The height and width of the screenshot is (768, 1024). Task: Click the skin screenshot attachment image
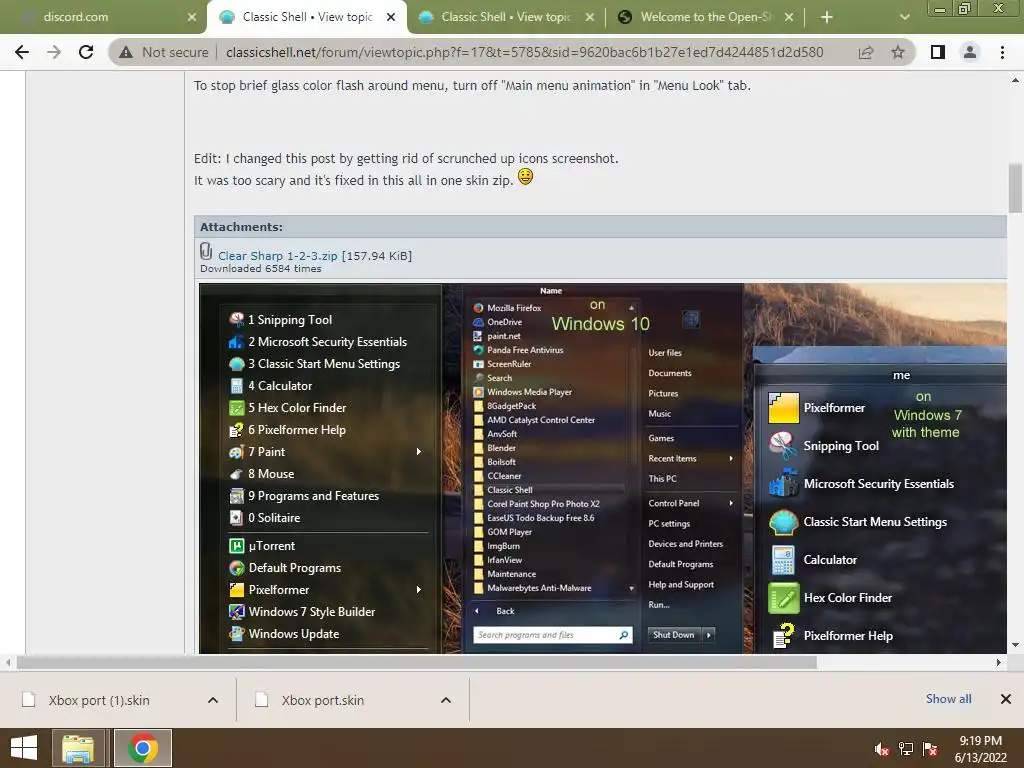click(x=602, y=468)
